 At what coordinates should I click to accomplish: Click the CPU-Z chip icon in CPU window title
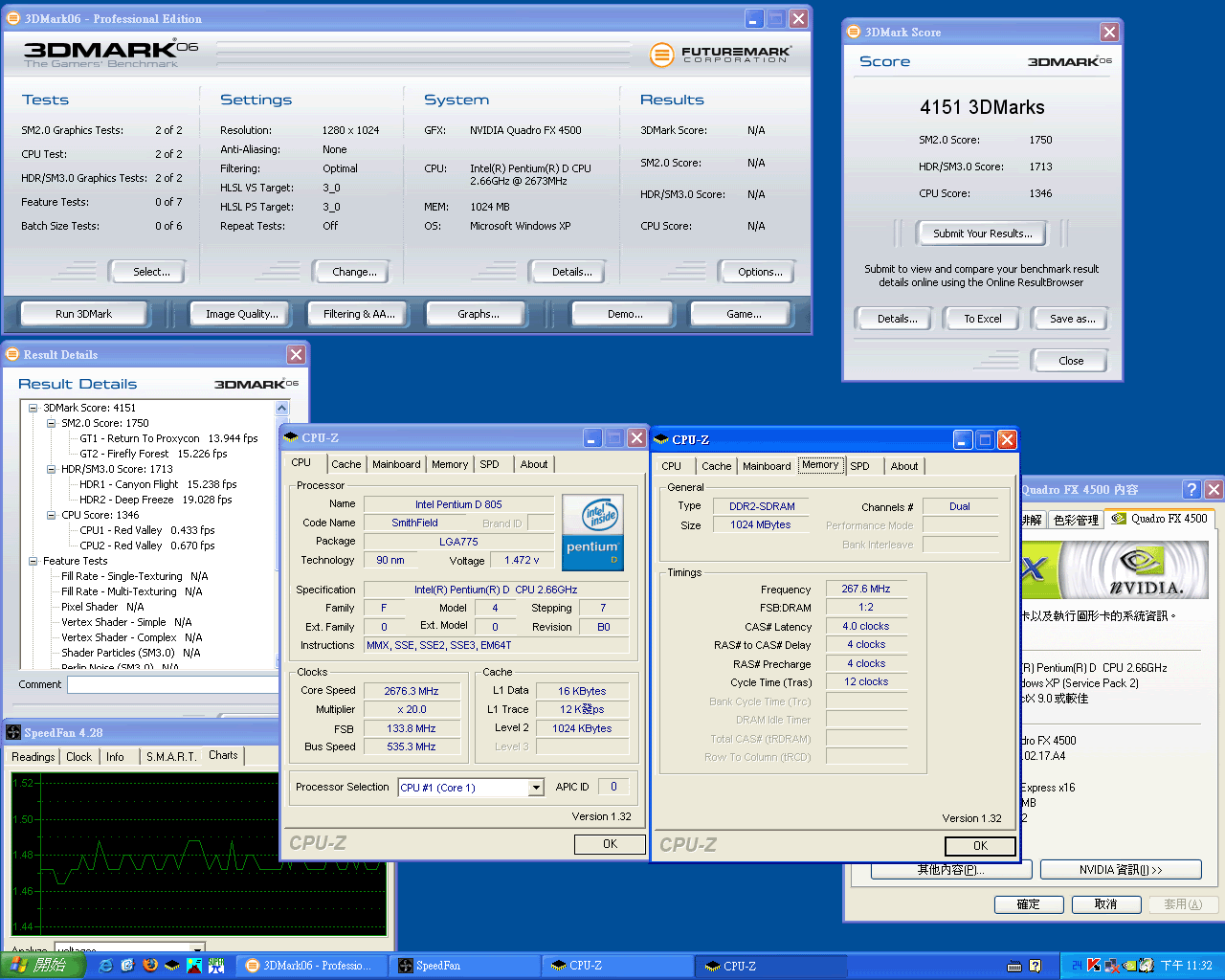(x=291, y=437)
